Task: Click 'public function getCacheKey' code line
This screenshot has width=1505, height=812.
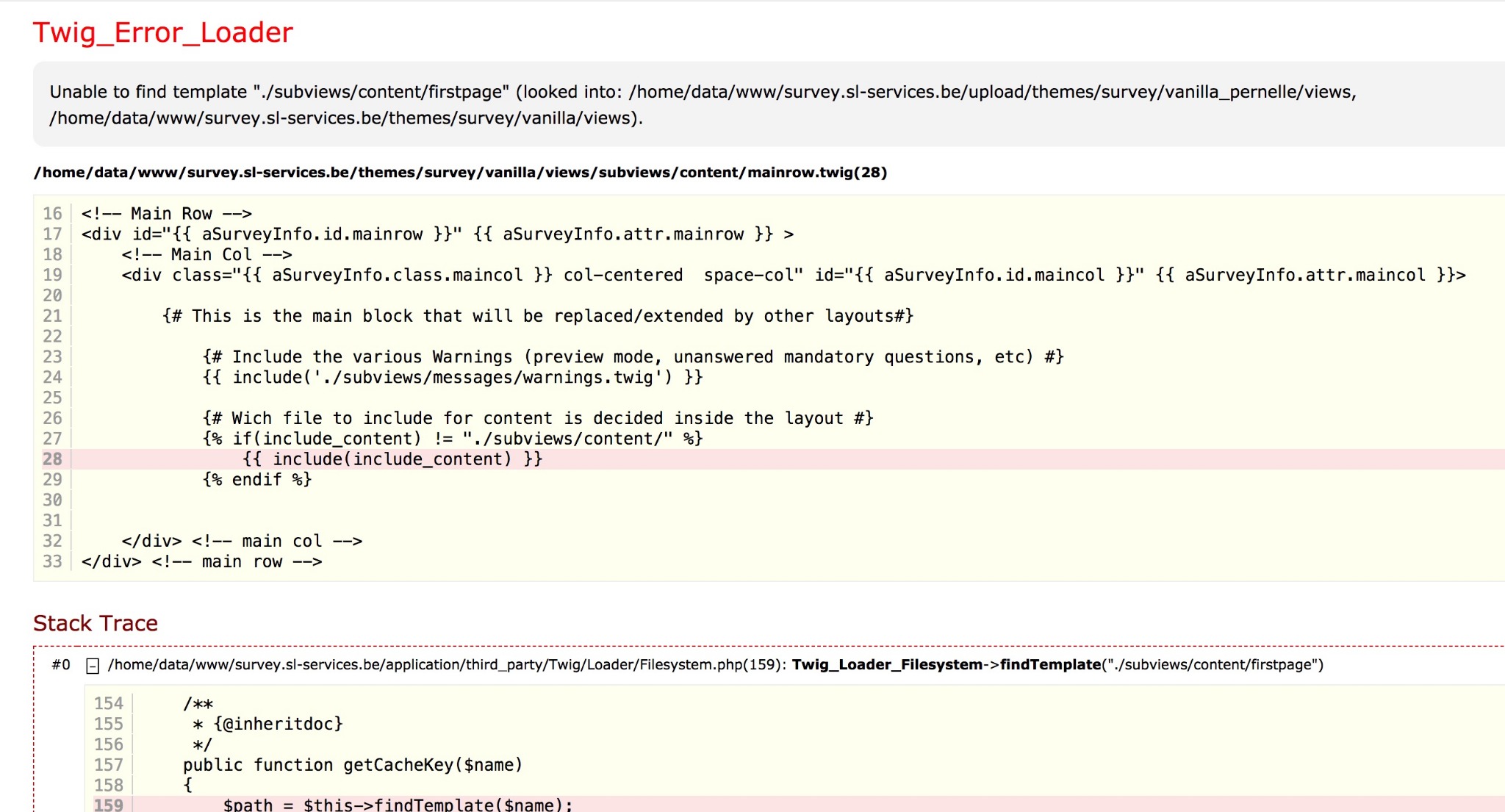Action: 353,765
